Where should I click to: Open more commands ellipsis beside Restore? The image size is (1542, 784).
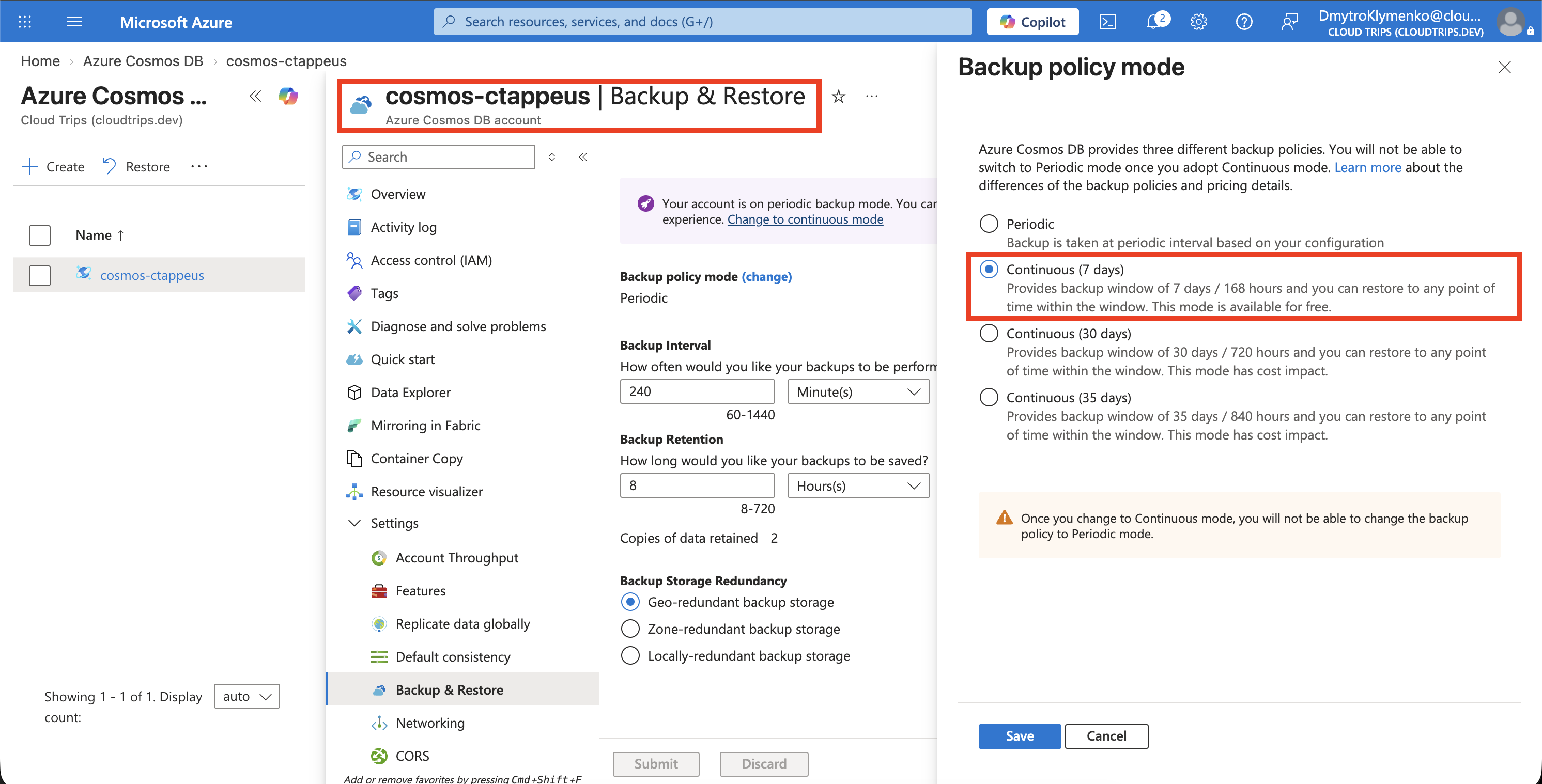(199, 166)
